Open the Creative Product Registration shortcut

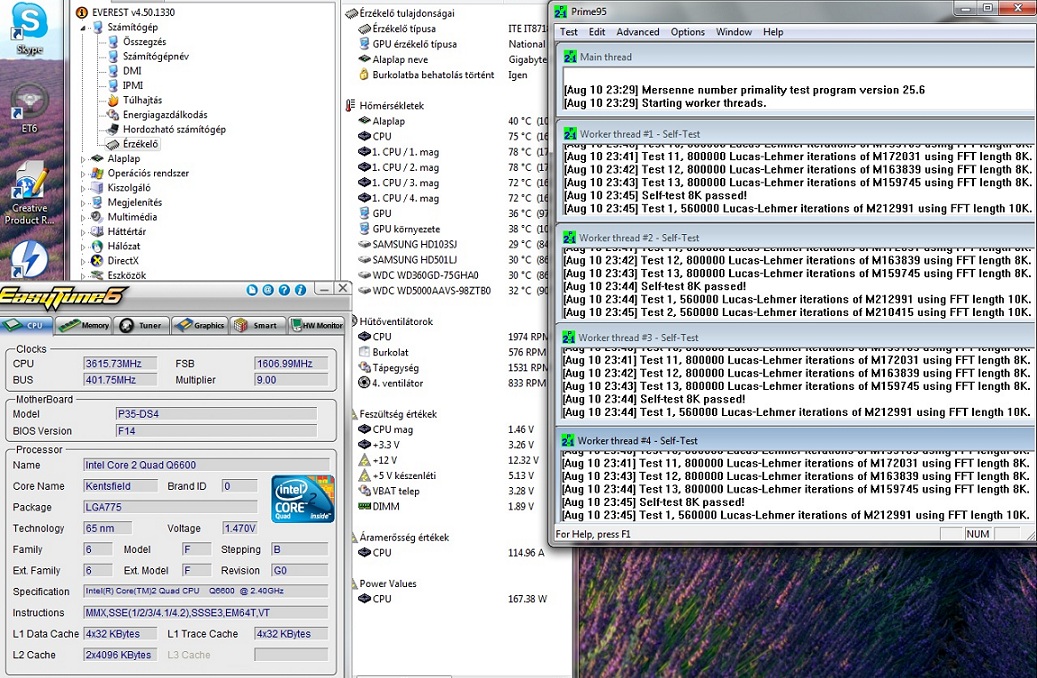click(30, 187)
